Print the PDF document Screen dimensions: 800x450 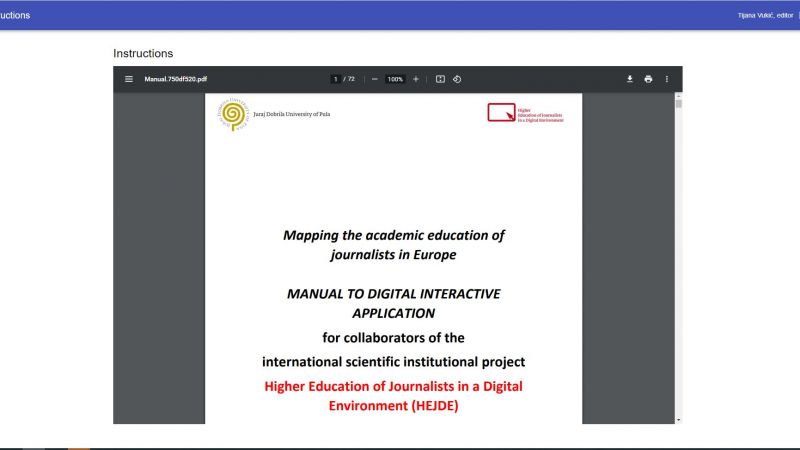click(648, 79)
